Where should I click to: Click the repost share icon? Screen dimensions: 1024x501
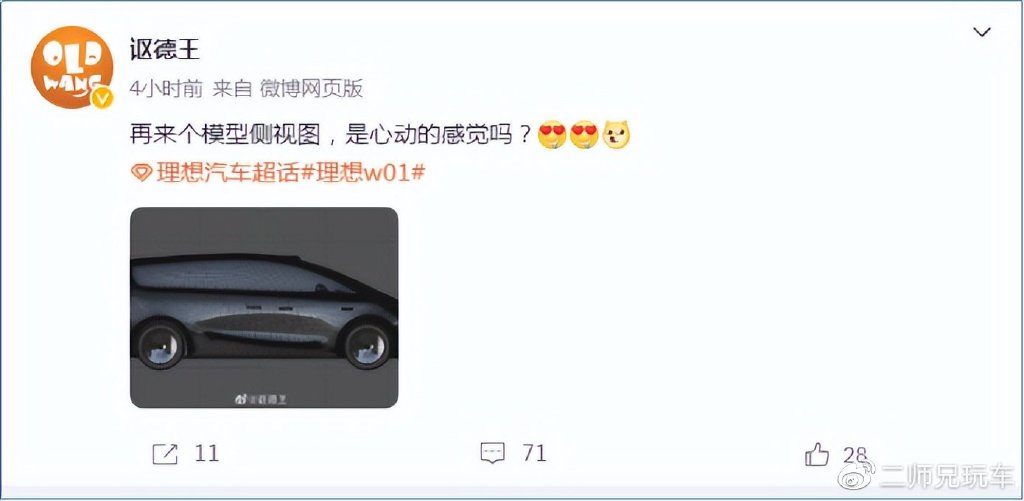pyautogui.click(x=165, y=453)
